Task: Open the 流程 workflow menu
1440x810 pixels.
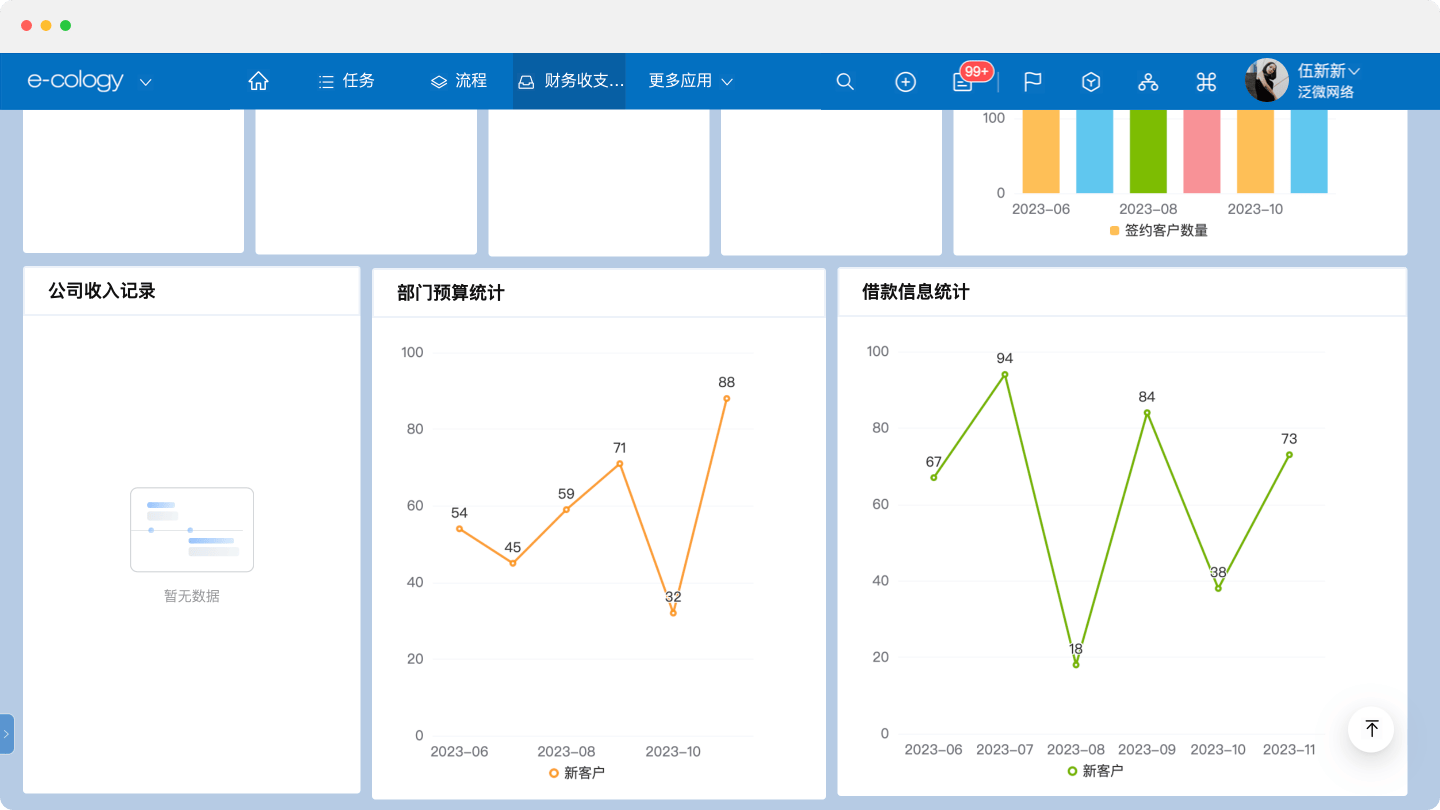Action: pyautogui.click(x=459, y=81)
